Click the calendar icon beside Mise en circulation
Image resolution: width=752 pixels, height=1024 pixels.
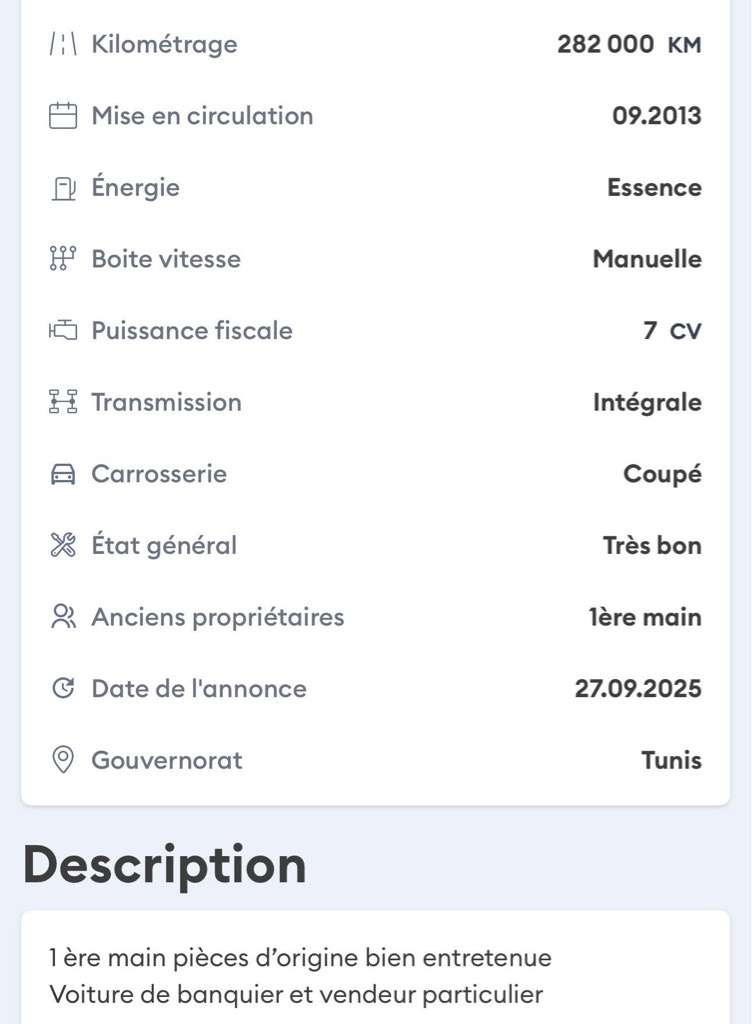coord(63,116)
